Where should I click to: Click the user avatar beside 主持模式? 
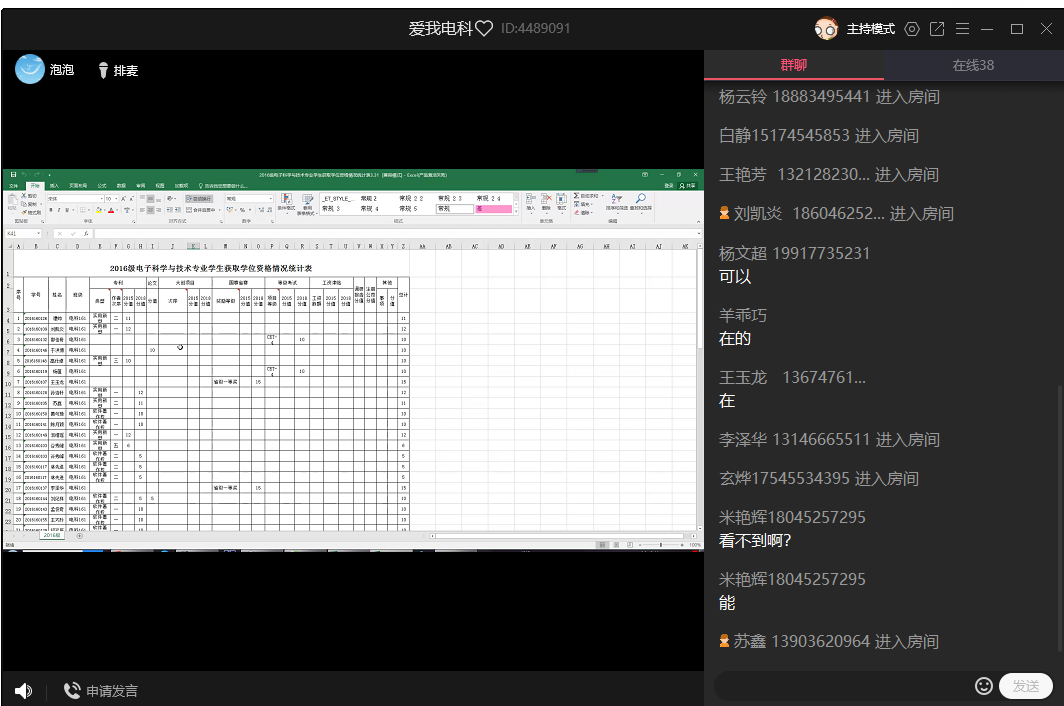tap(826, 29)
